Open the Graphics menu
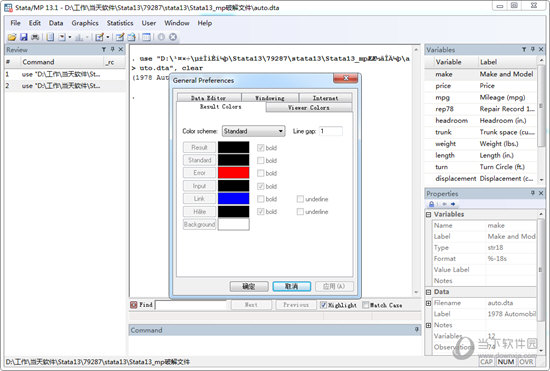550x371 pixels. [85, 23]
